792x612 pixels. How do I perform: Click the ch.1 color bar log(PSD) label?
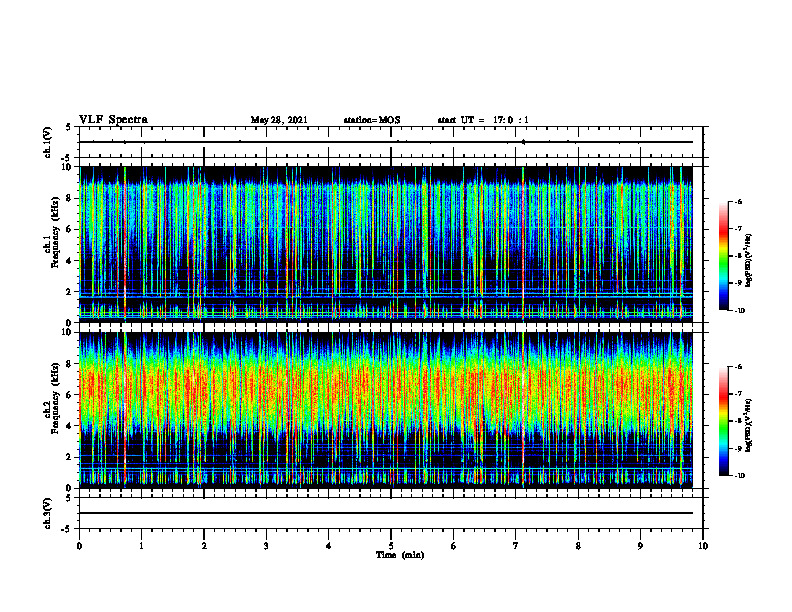coord(750,261)
